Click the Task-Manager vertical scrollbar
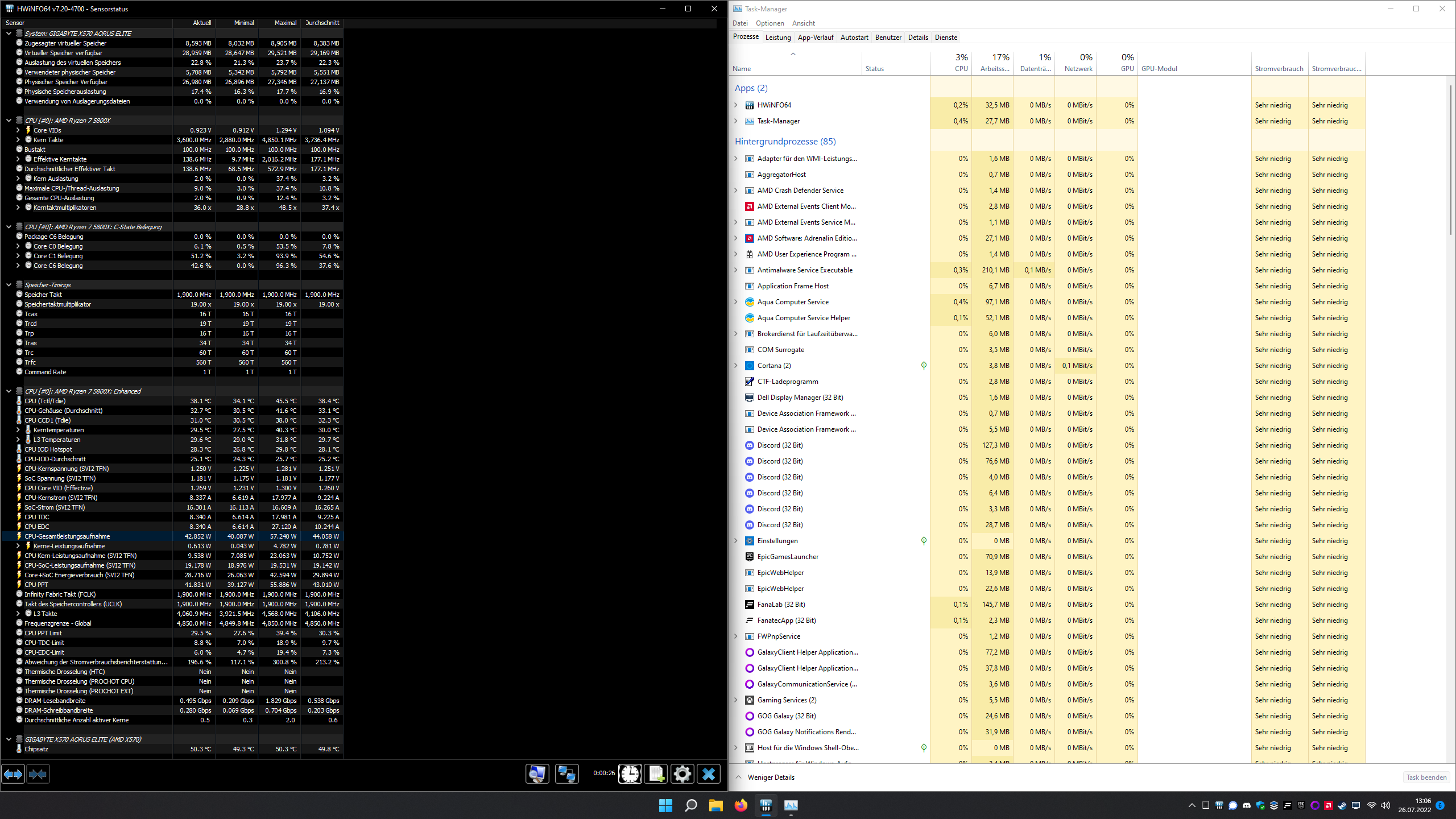 pyautogui.click(x=1451, y=159)
